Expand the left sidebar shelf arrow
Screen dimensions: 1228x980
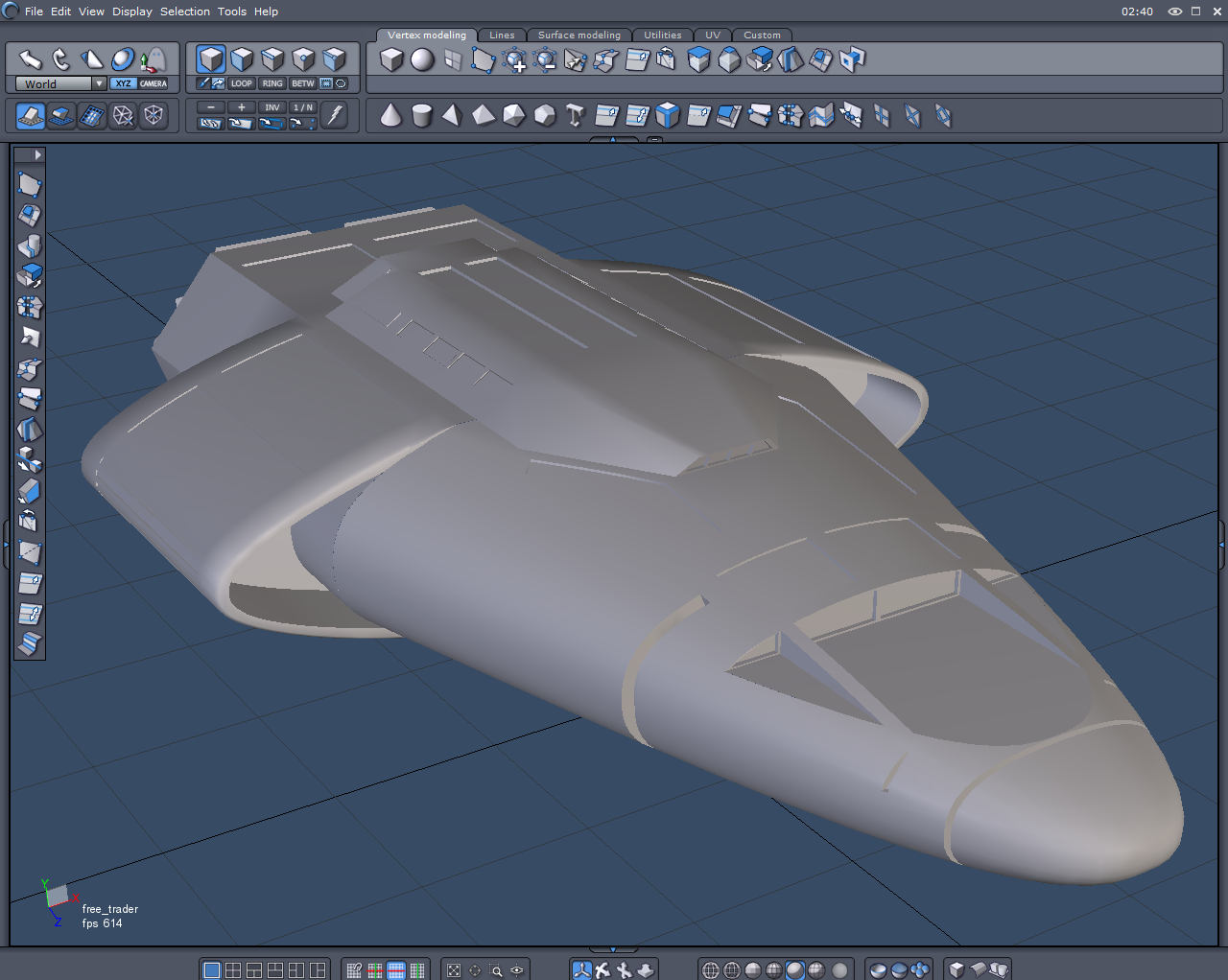(x=37, y=154)
